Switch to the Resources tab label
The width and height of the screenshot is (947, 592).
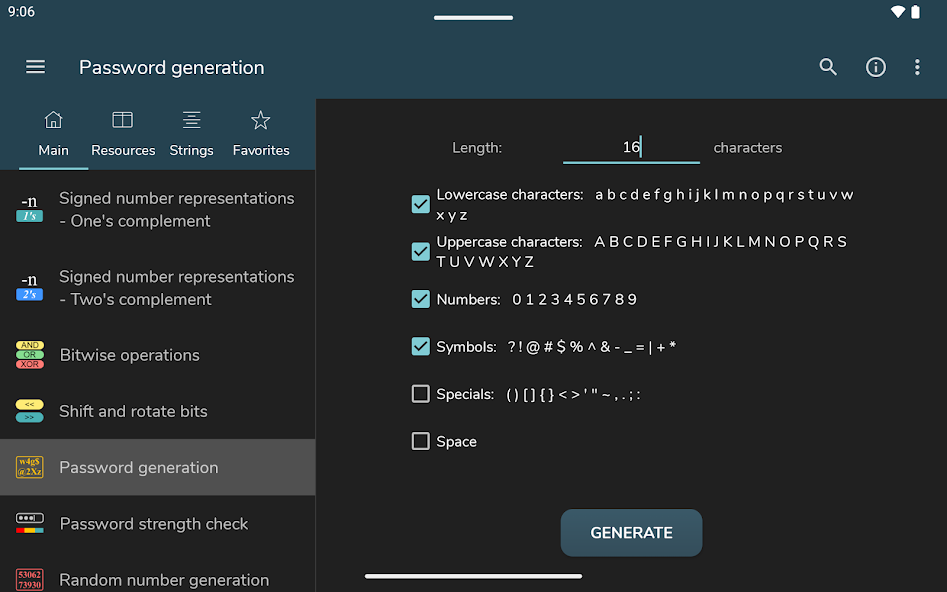(123, 150)
